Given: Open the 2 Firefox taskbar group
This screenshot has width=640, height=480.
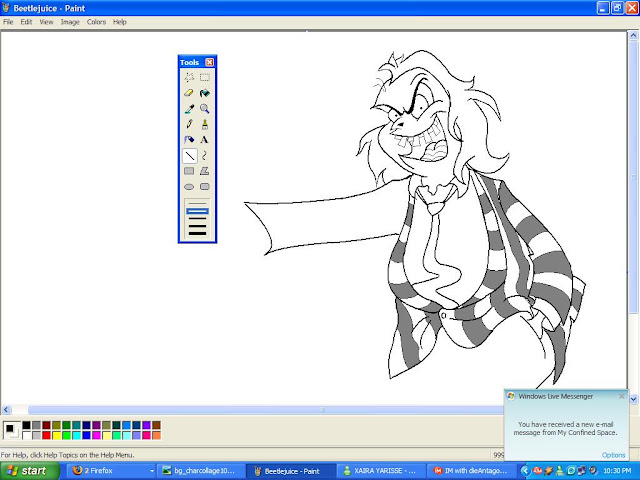Looking at the screenshot, I should point(111,471).
